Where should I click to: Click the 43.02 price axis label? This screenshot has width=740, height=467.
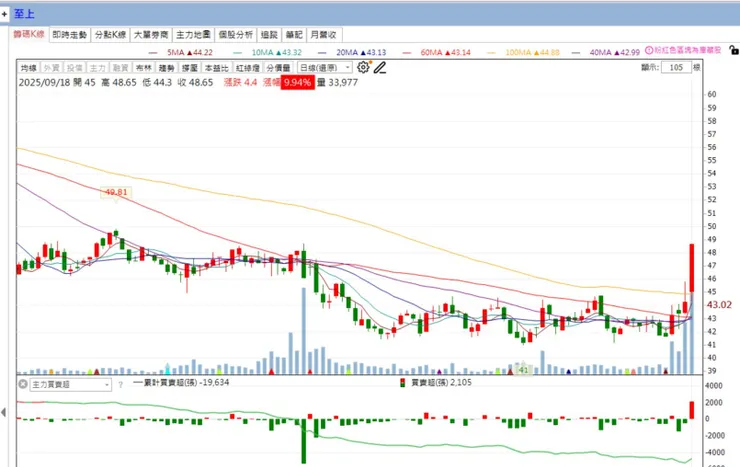pyautogui.click(x=719, y=305)
